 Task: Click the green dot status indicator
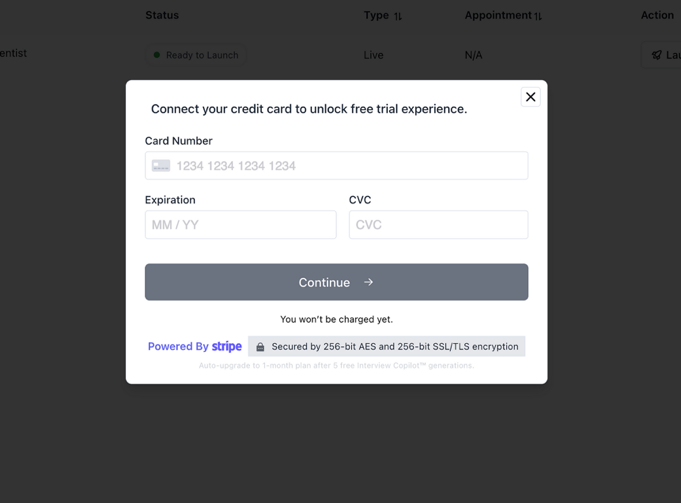click(157, 55)
